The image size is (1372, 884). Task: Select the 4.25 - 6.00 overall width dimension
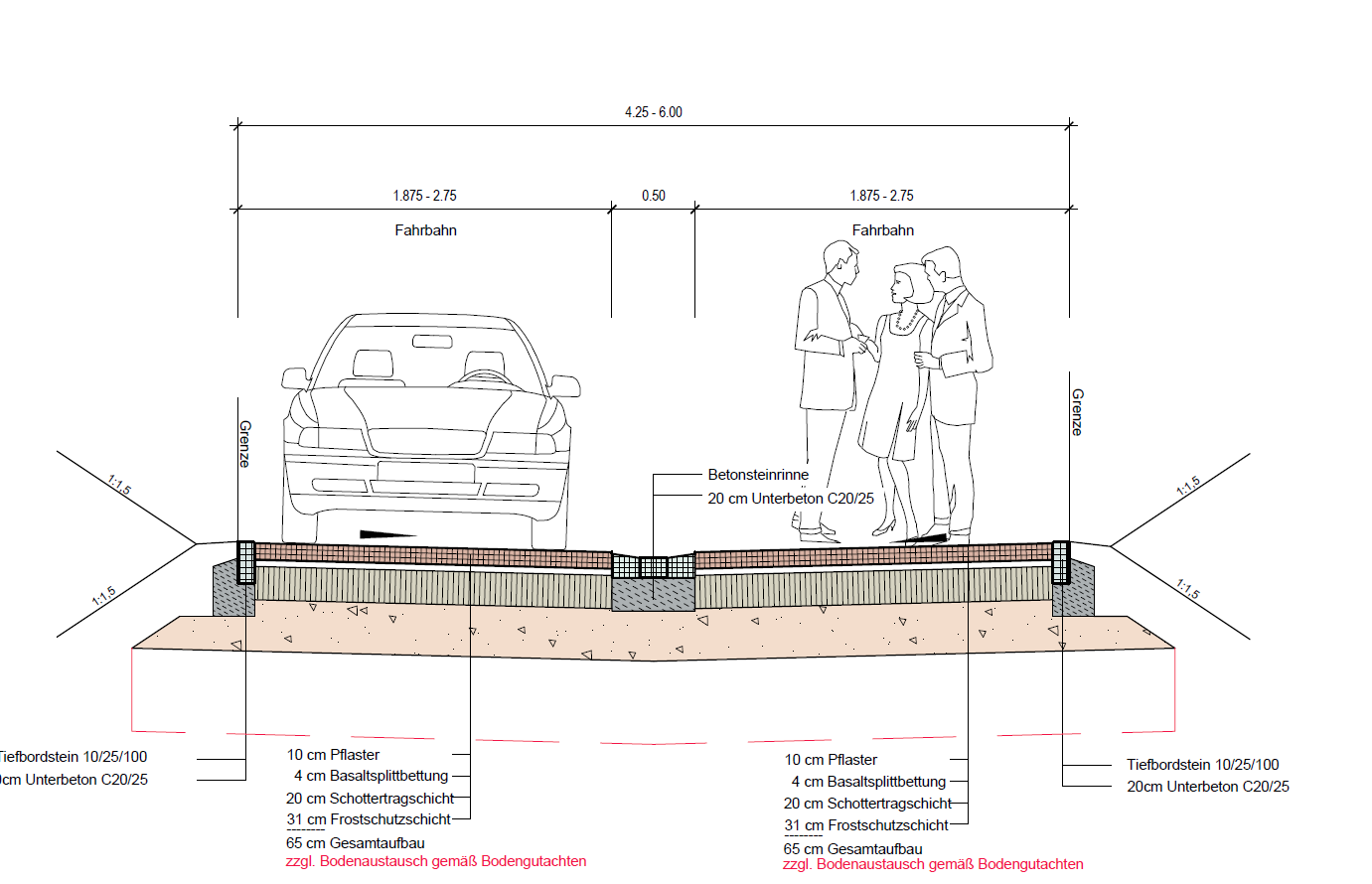(x=653, y=112)
